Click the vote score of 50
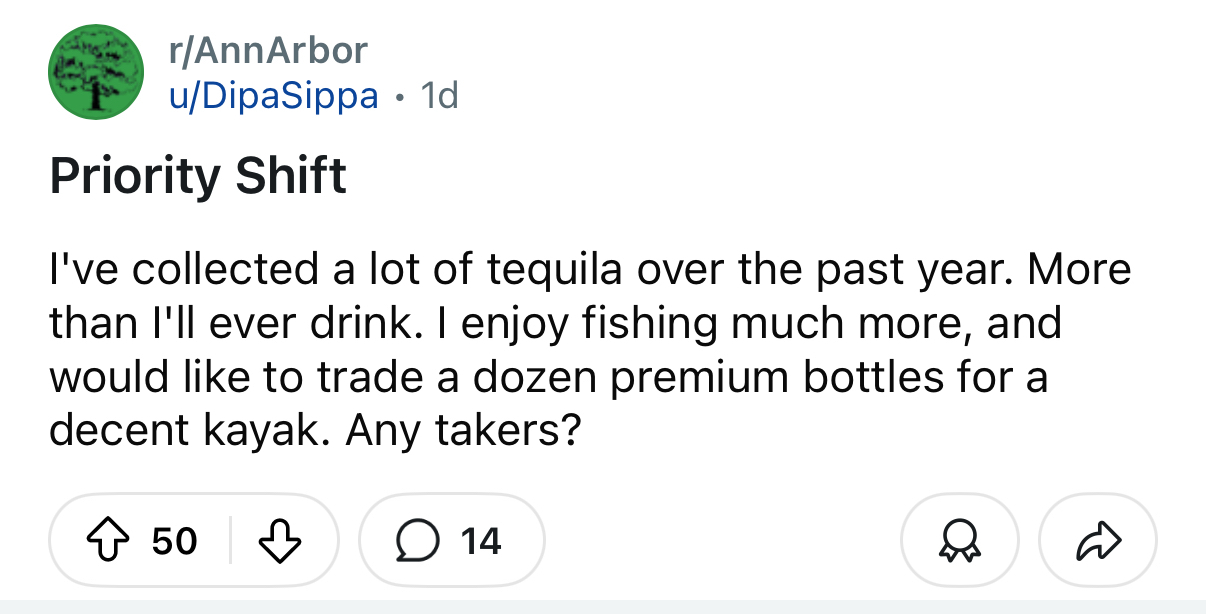The image size is (1206, 614). (174, 541)
